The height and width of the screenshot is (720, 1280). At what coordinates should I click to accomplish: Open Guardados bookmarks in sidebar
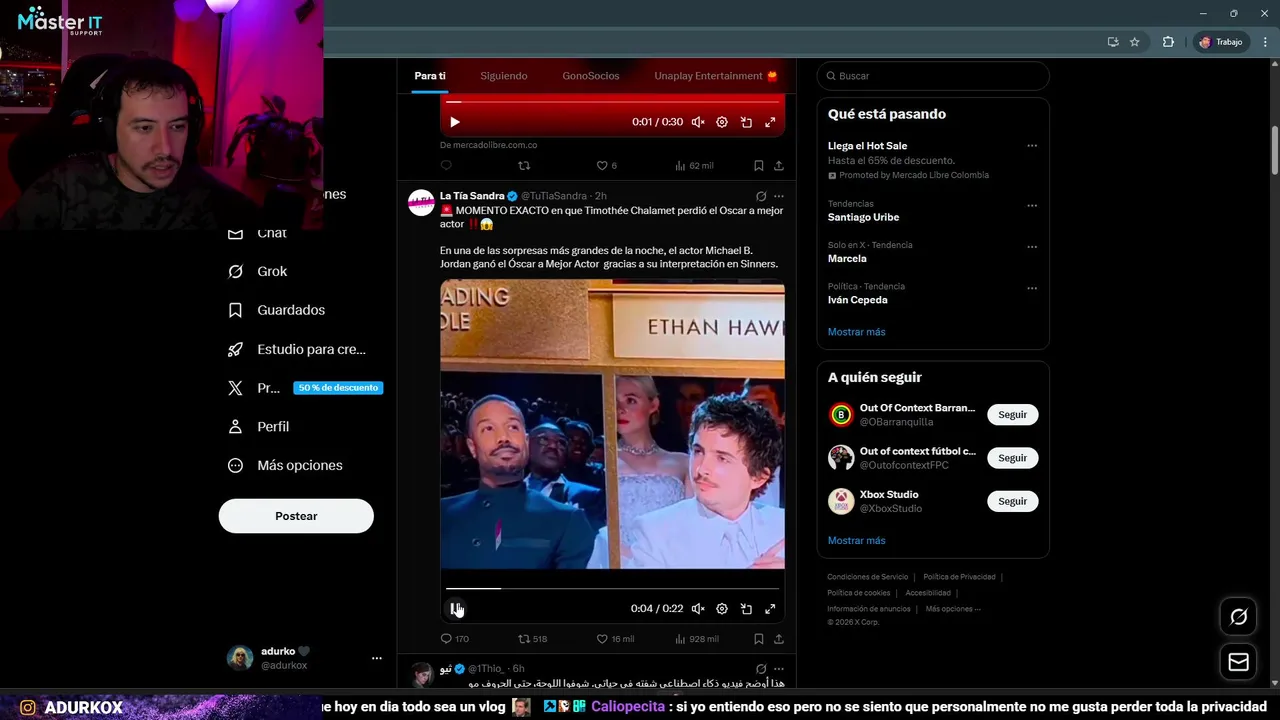276,310
